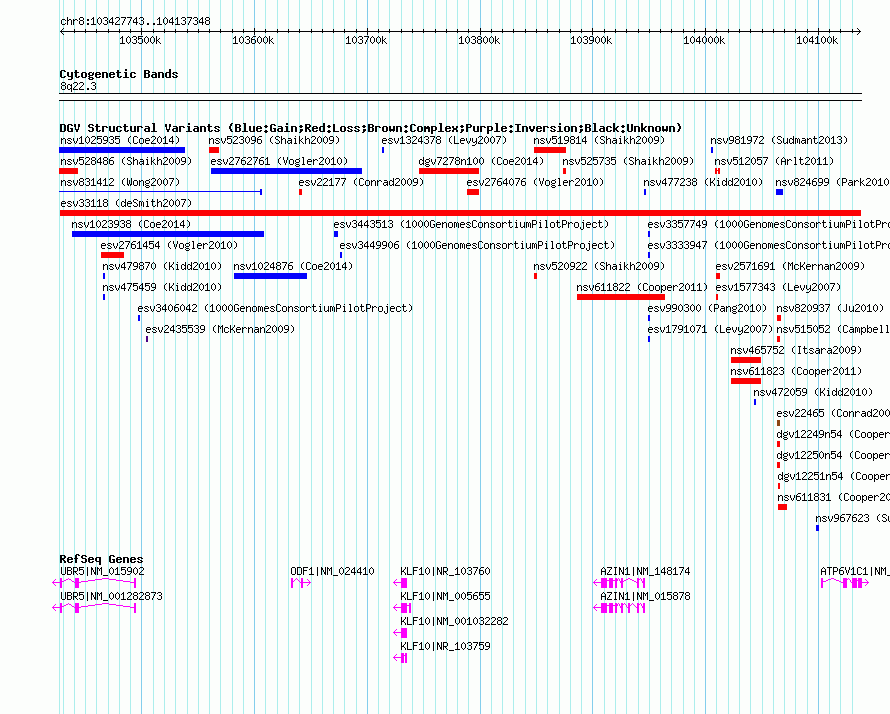Image resolution: width=890 pixels, height=714 pixels.
Task: Click the esv2761454 red loss bar
Action: (x=112, y=255)
